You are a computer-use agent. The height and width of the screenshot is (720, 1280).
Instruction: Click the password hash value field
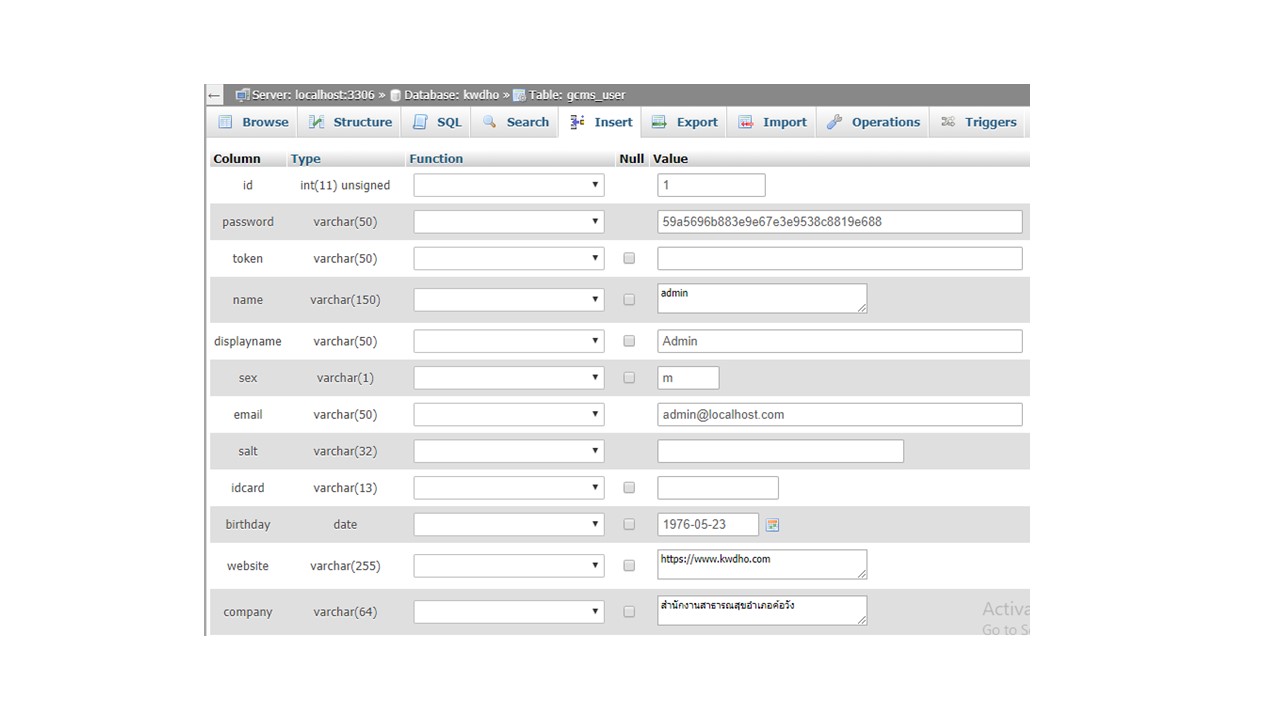click(840, 221)
